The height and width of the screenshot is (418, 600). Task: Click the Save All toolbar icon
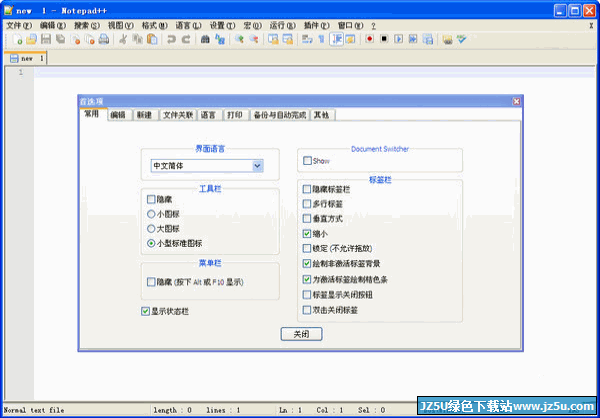tap(60, 39)
